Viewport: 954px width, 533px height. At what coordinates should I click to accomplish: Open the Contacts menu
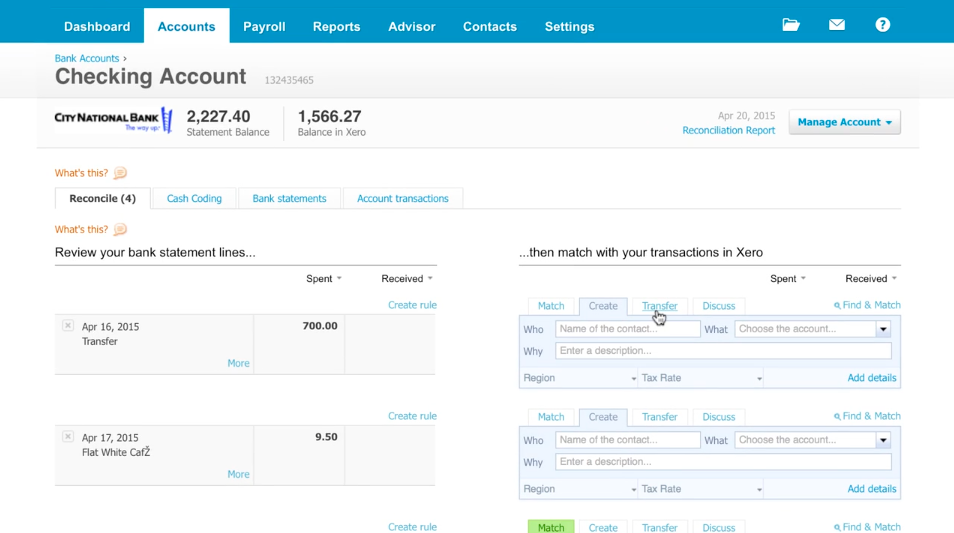[x=490, y=27]
